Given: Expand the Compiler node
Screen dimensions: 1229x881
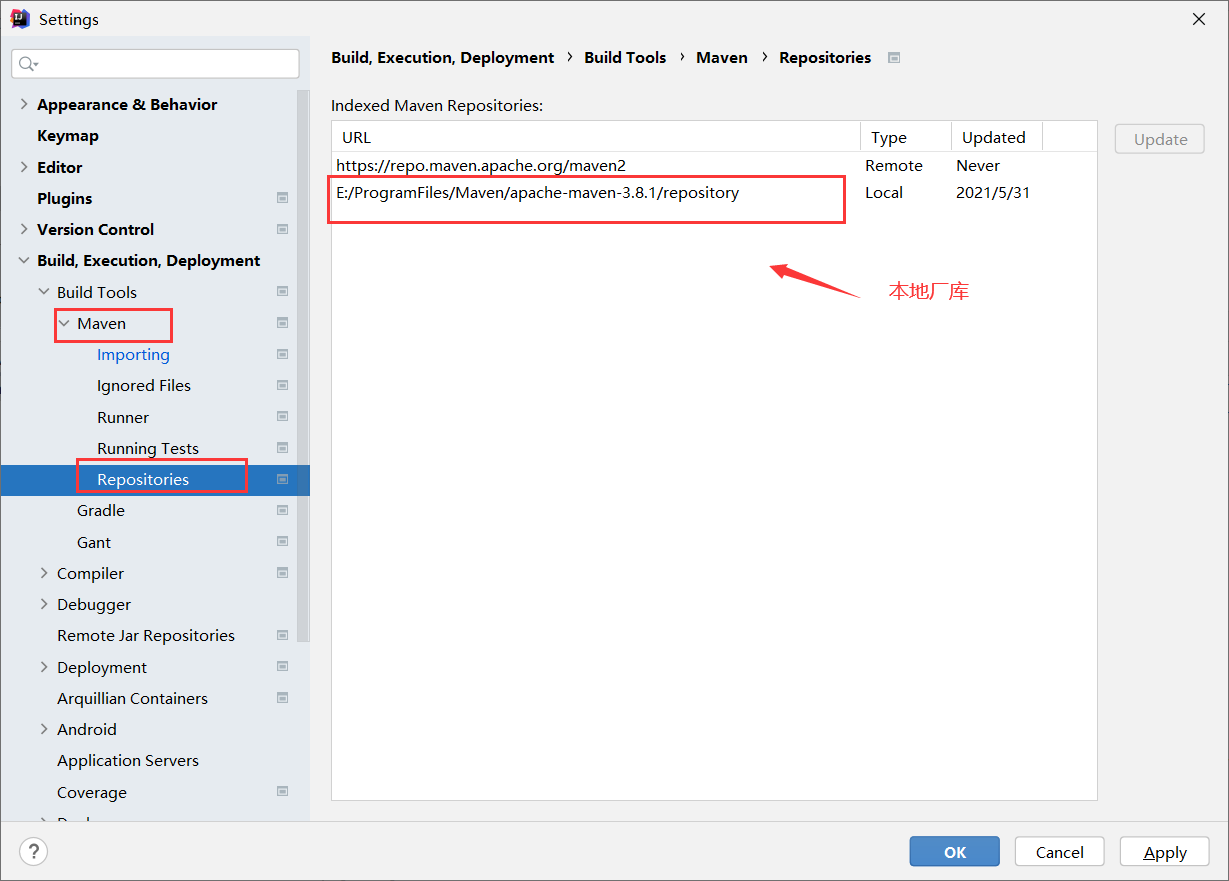Looking at the screenshot, I should [x=44, y=573].
